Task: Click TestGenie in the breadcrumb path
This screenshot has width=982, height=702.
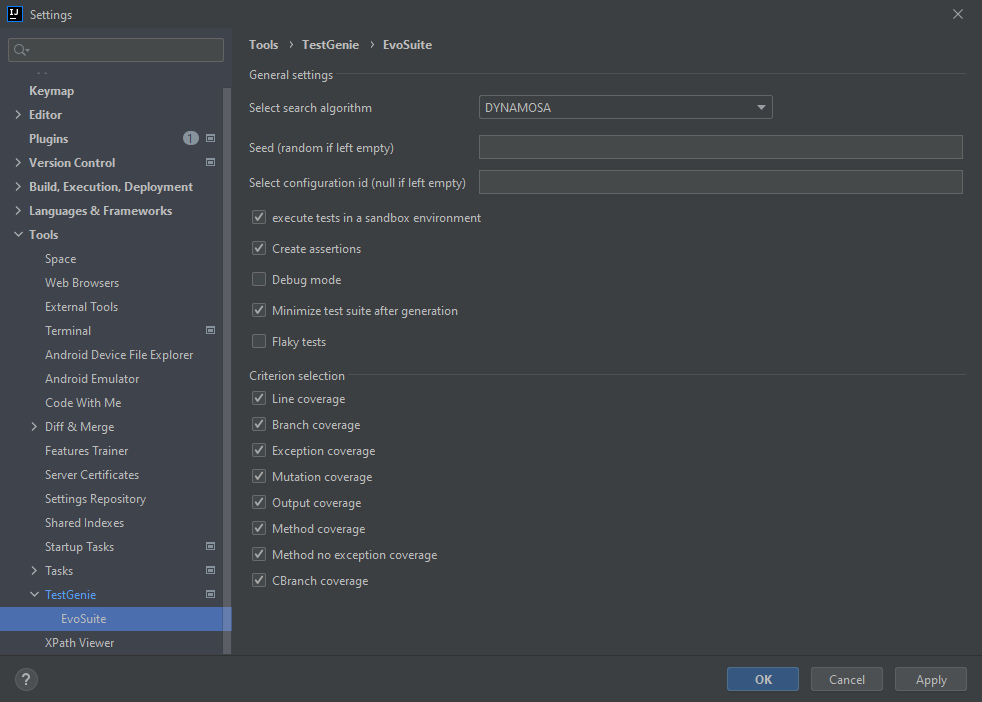Action: click(x=330, y=44)
